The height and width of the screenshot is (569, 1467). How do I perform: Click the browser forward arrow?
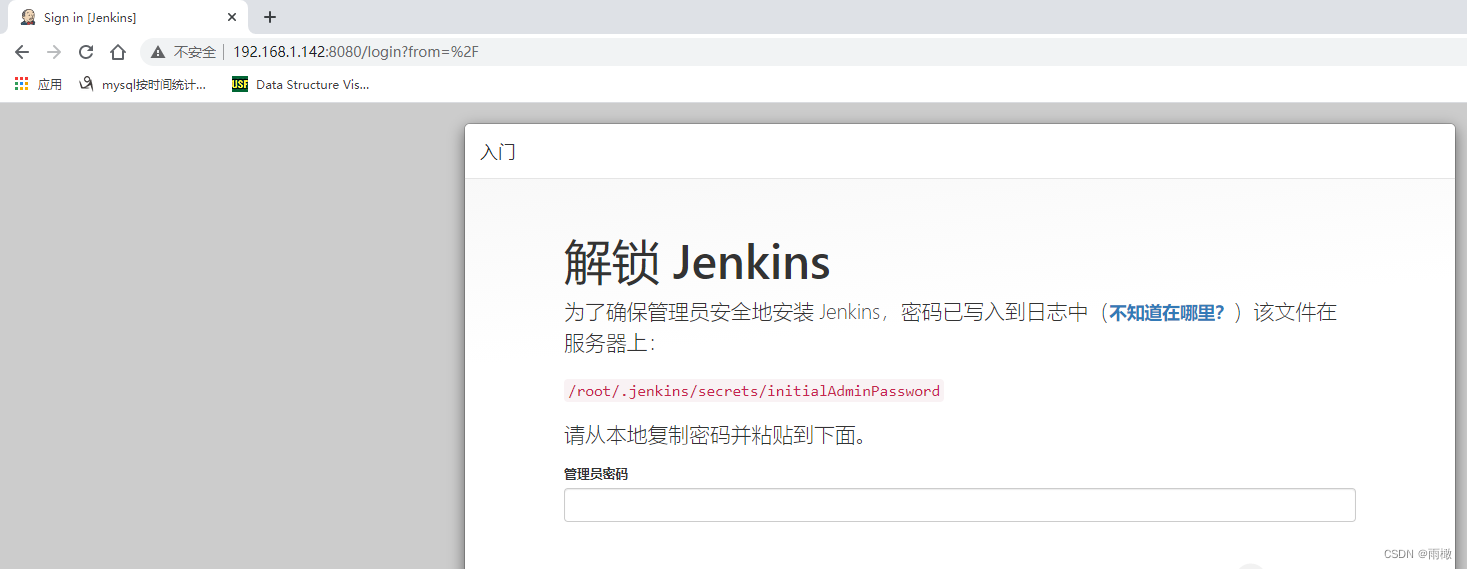coord(54,52)
